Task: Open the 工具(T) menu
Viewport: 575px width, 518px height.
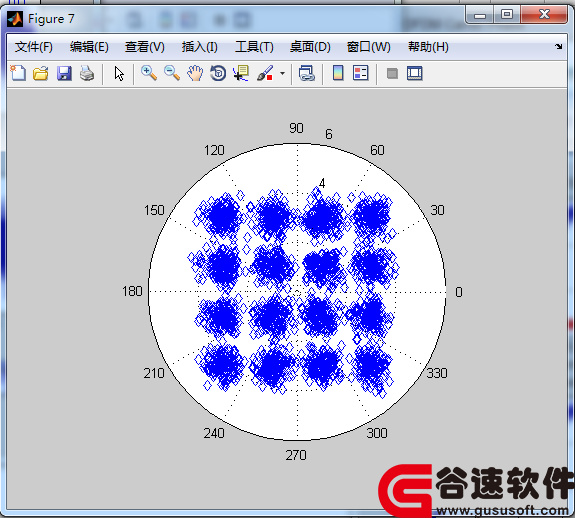Action: pyautogui.click(x=254, y=47)
